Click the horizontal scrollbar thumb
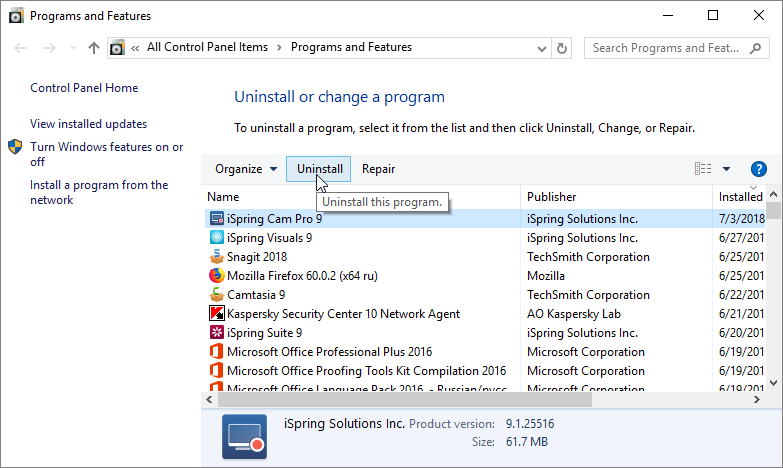Image resolution: width=783 pixels, height=468 pixels. pos(405,400)
